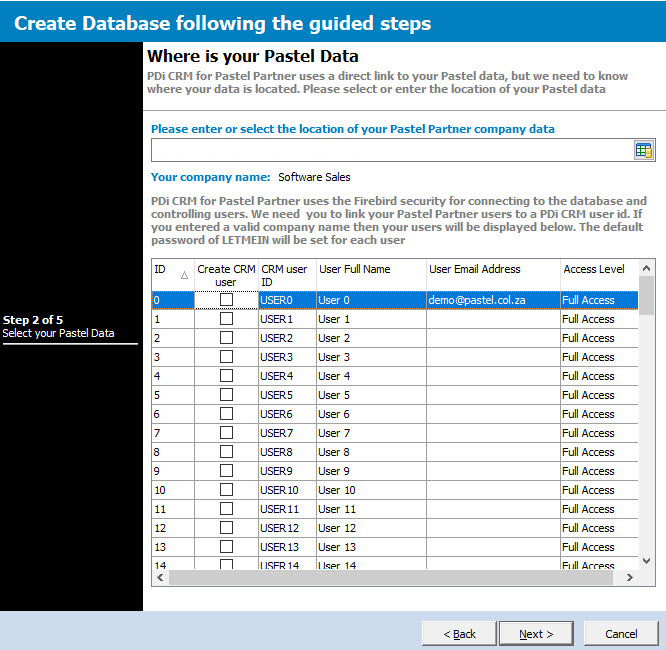Screen dimensions: 666x650
Task: Check the Create CRM user box for USER3
Action: tap(226, 356)
